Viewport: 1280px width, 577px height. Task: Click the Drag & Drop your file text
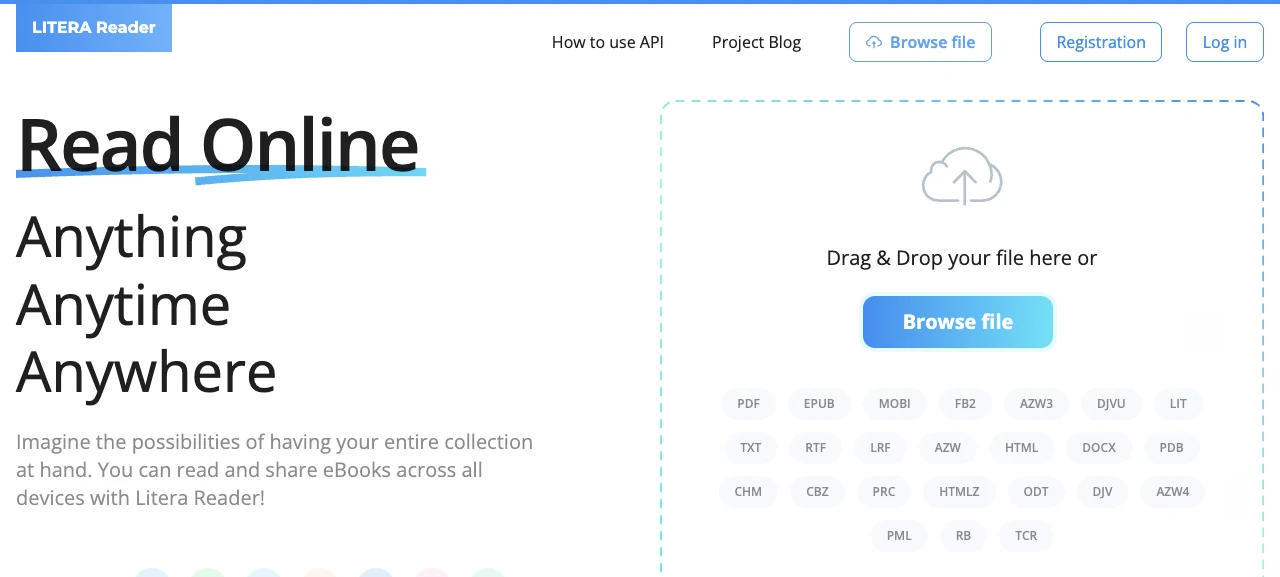962,258
